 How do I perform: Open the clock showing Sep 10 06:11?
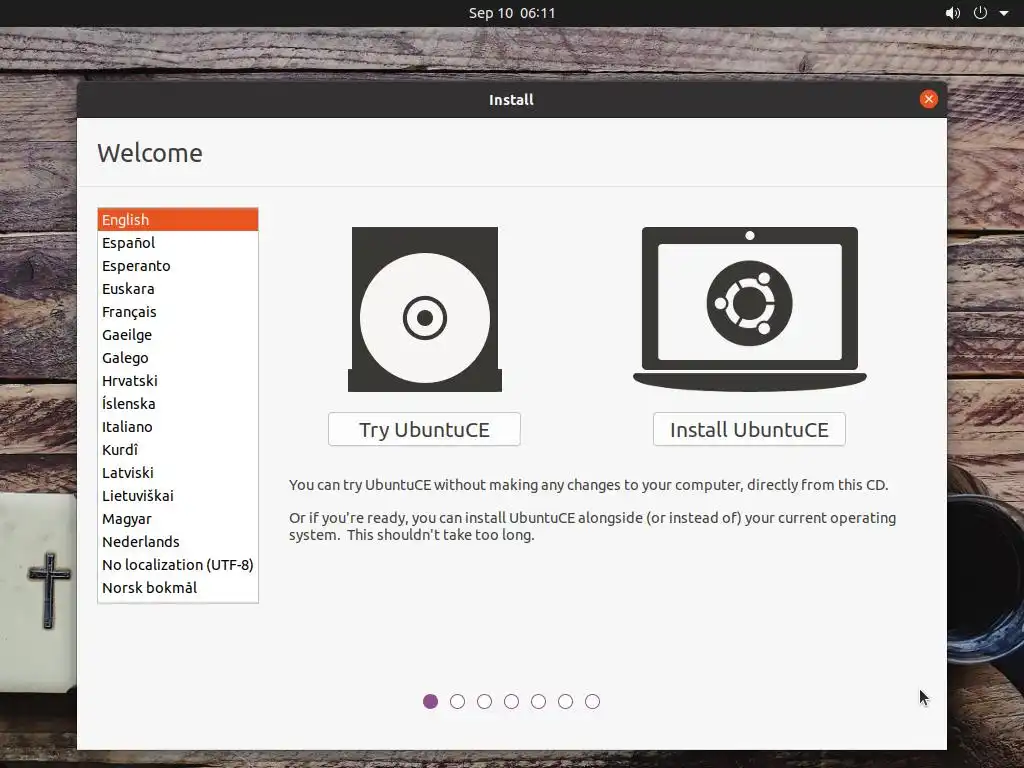pos(512,13)
